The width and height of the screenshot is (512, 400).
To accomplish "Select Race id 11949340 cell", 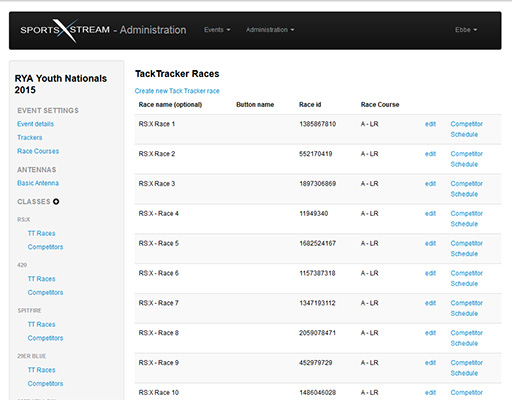I will pos(314,214).
